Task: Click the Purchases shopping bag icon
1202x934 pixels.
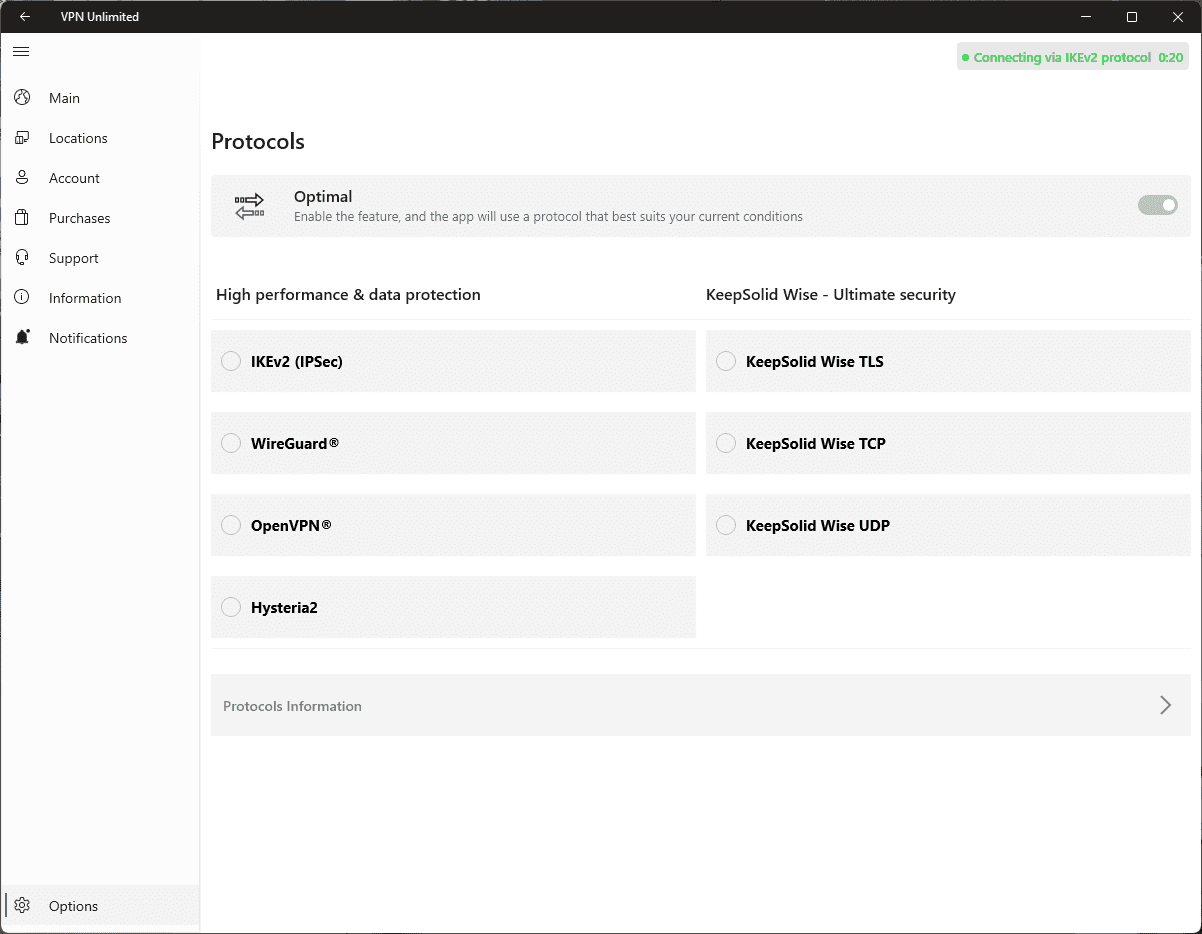Action: (22, 218)
